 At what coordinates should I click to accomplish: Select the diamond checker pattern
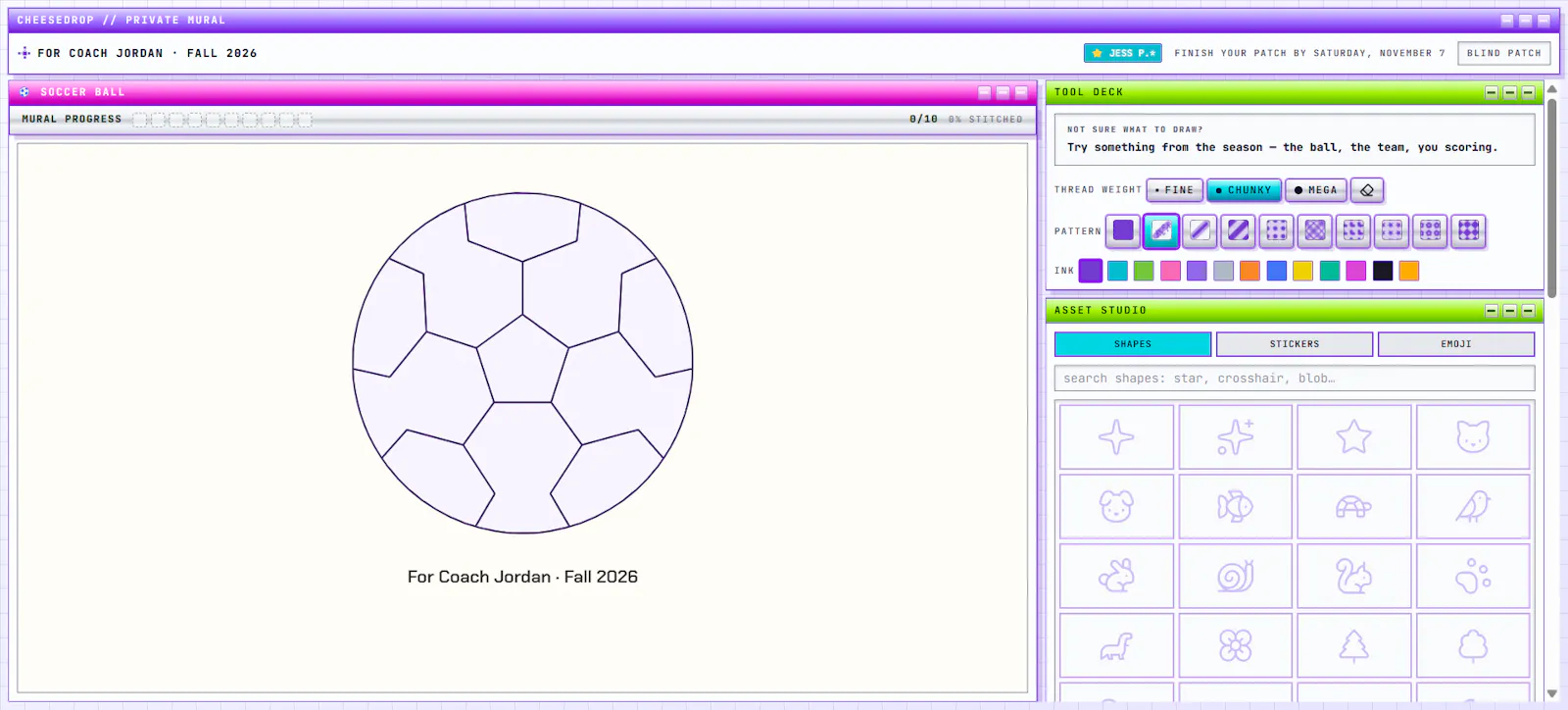(1468, 230)
